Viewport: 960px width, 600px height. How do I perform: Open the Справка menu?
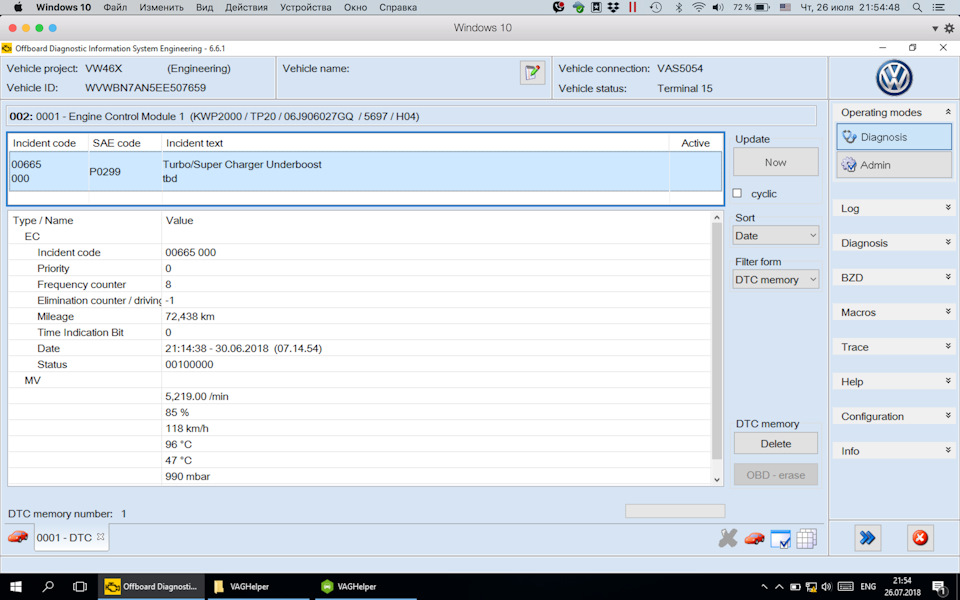(398, 7)
